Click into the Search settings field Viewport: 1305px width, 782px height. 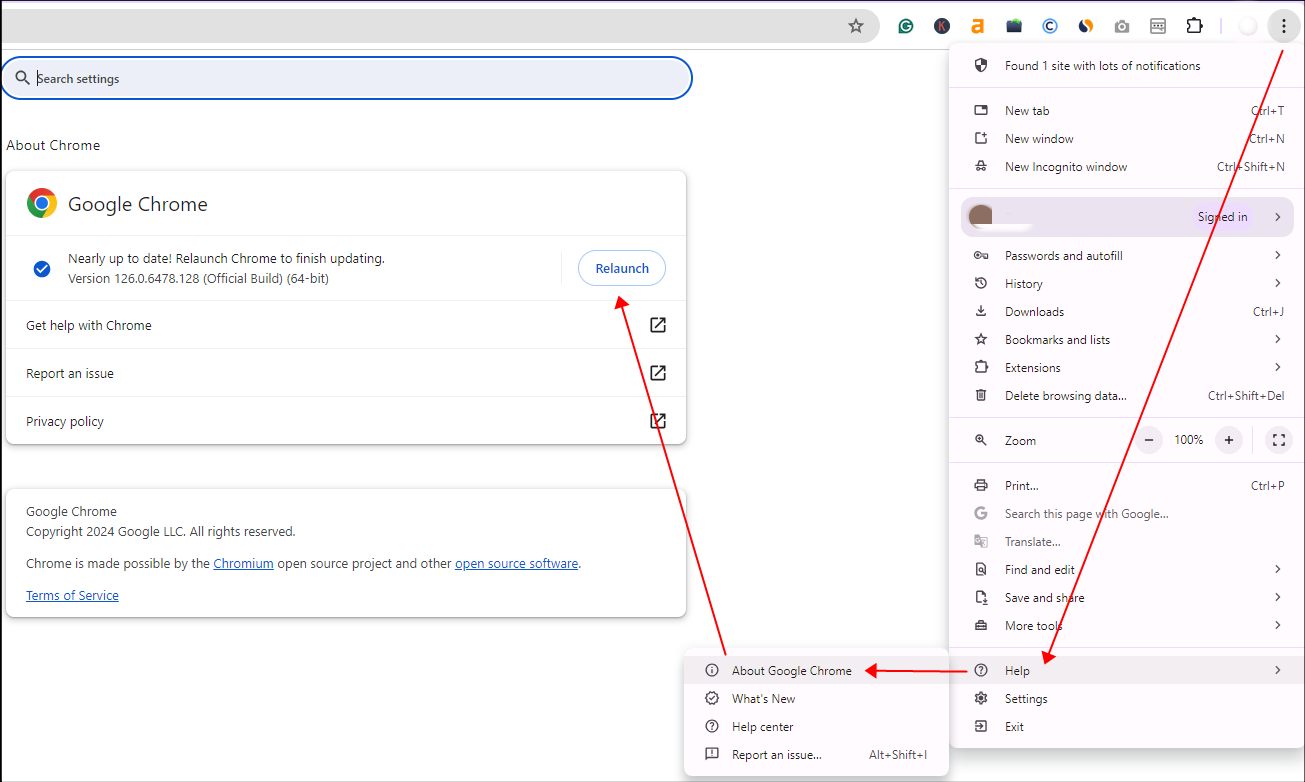point(350,78)
